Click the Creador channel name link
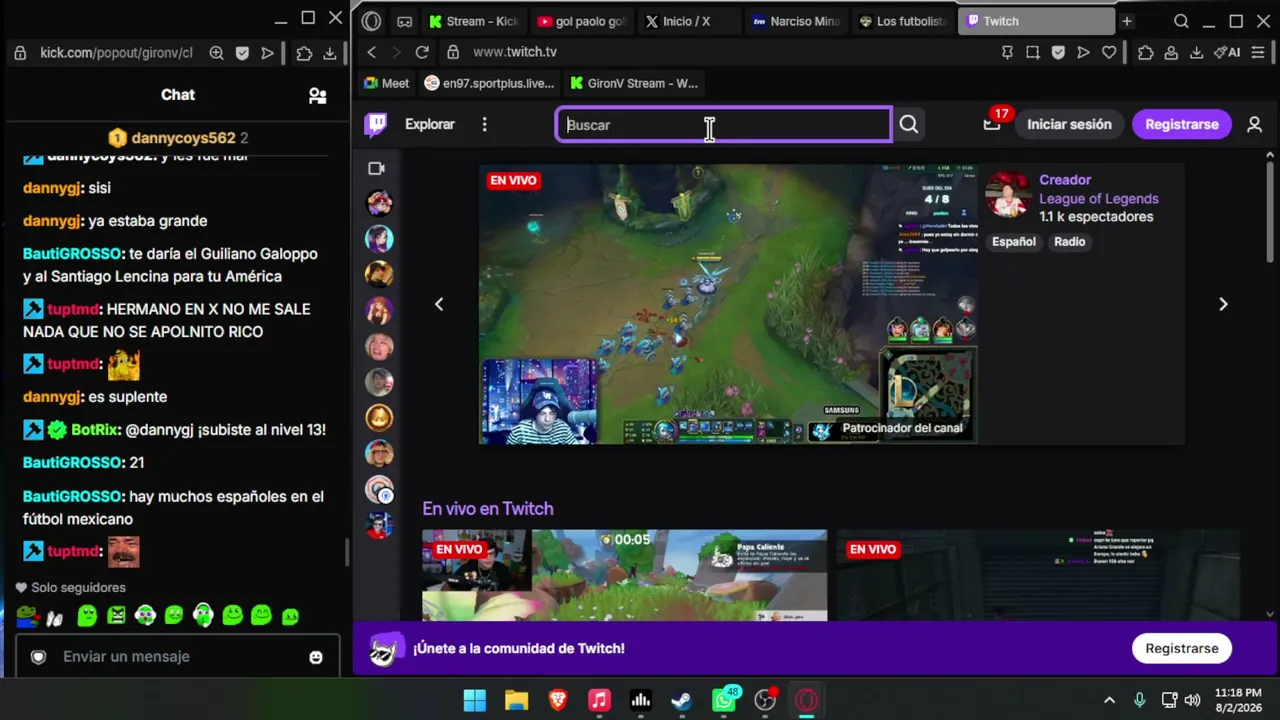 click(1065, 180)
